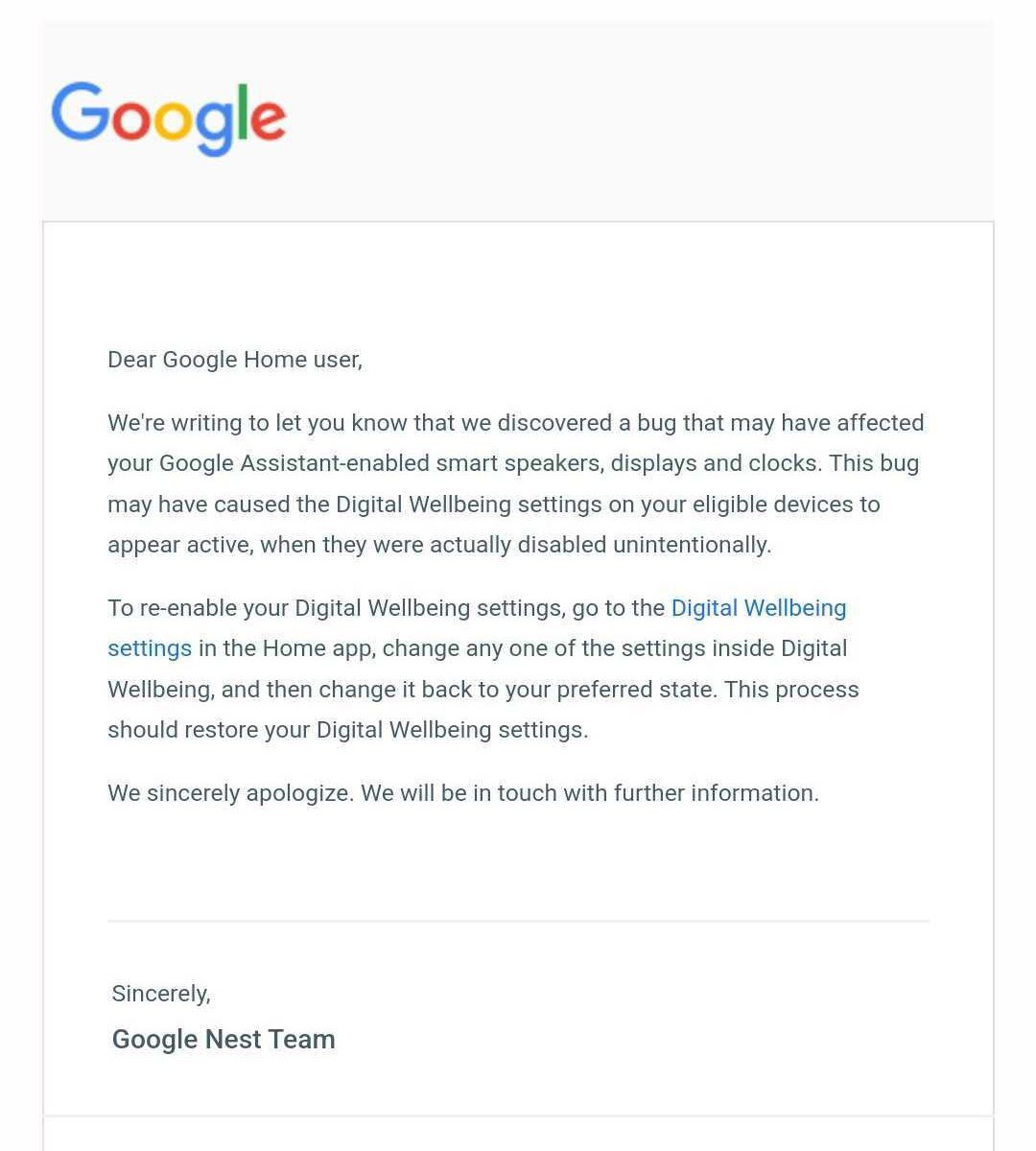The height and width of the screenshot is (1151, 1036).
Task: Open the Digital Wellbeing link
Action: [759, 608]
